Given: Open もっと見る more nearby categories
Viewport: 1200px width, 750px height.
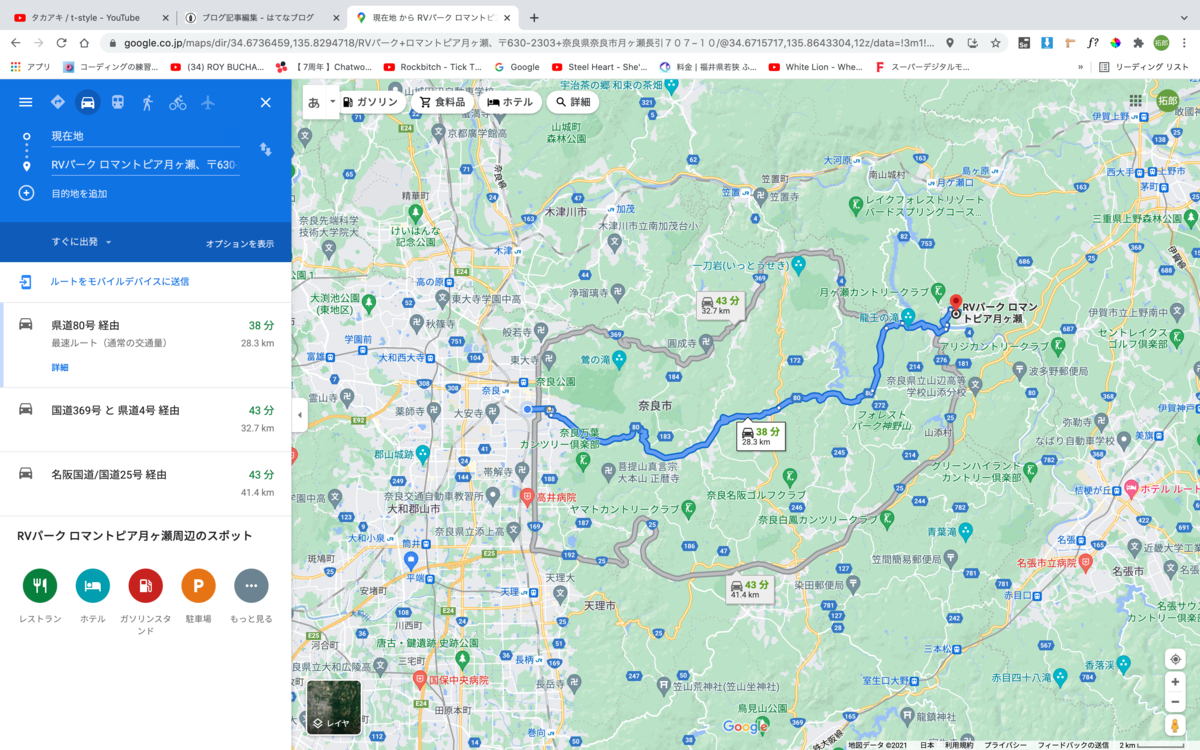Looking at the screenshot, I should (251, 585).
